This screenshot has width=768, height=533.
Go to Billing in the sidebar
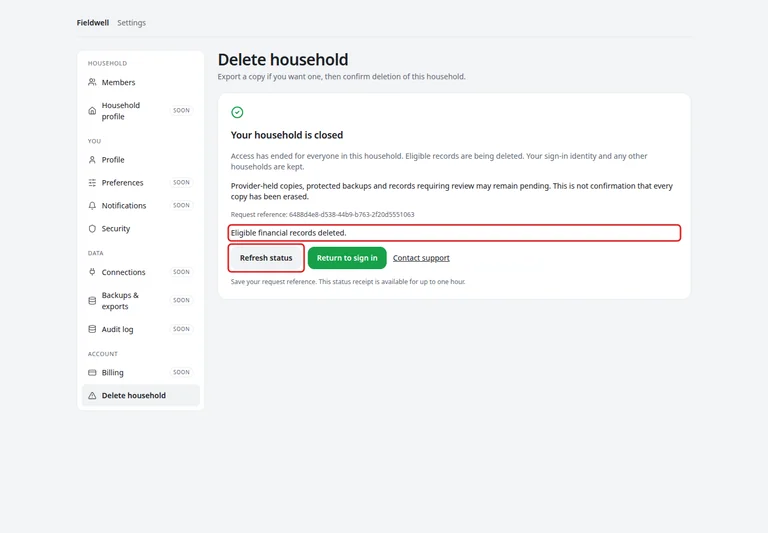pyautogui.click(x=141, y=373)
